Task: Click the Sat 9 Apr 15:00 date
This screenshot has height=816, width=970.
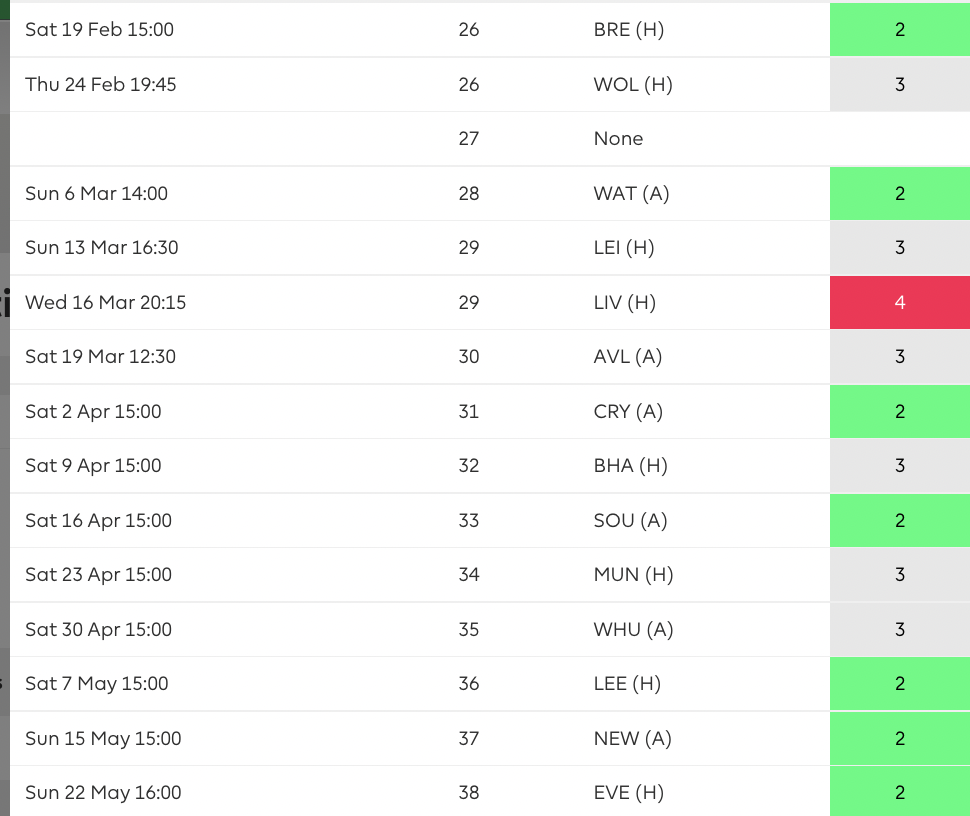Action: click(93, 466)
